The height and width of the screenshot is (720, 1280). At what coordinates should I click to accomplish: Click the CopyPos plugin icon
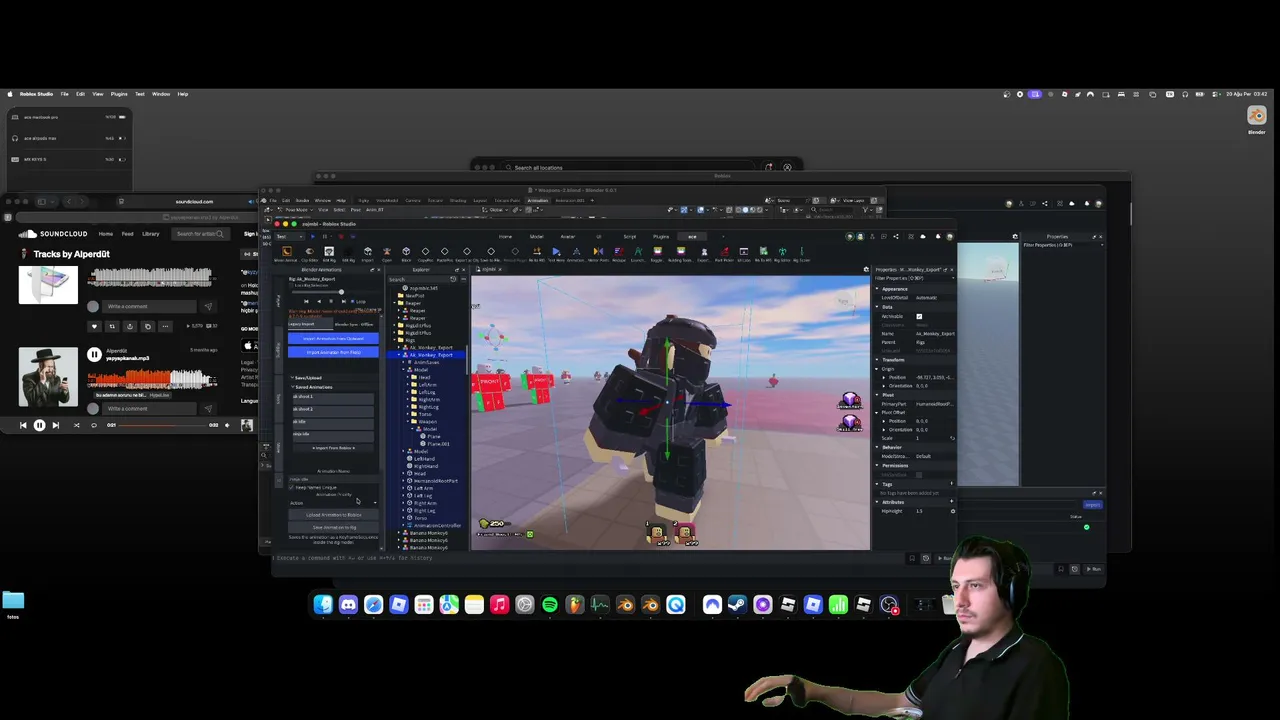pyautogui.click(x=425, y=252)
